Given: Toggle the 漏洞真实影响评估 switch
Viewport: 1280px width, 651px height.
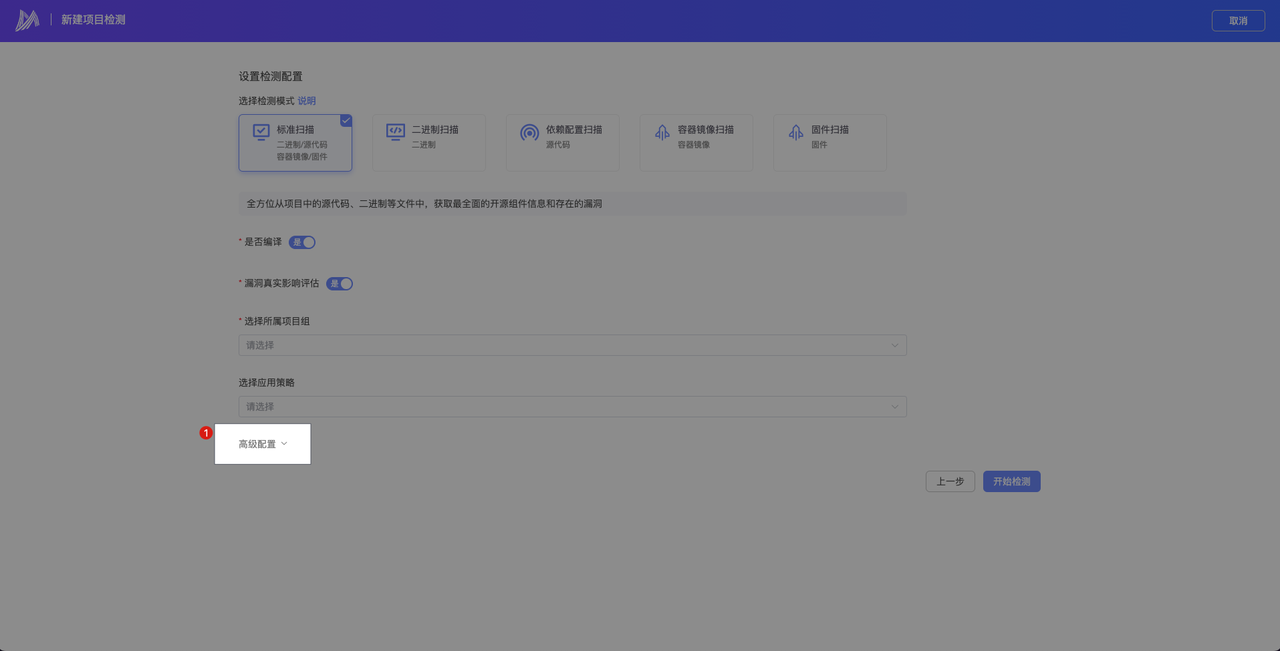Looking at the screenshot, I should 340,283.
